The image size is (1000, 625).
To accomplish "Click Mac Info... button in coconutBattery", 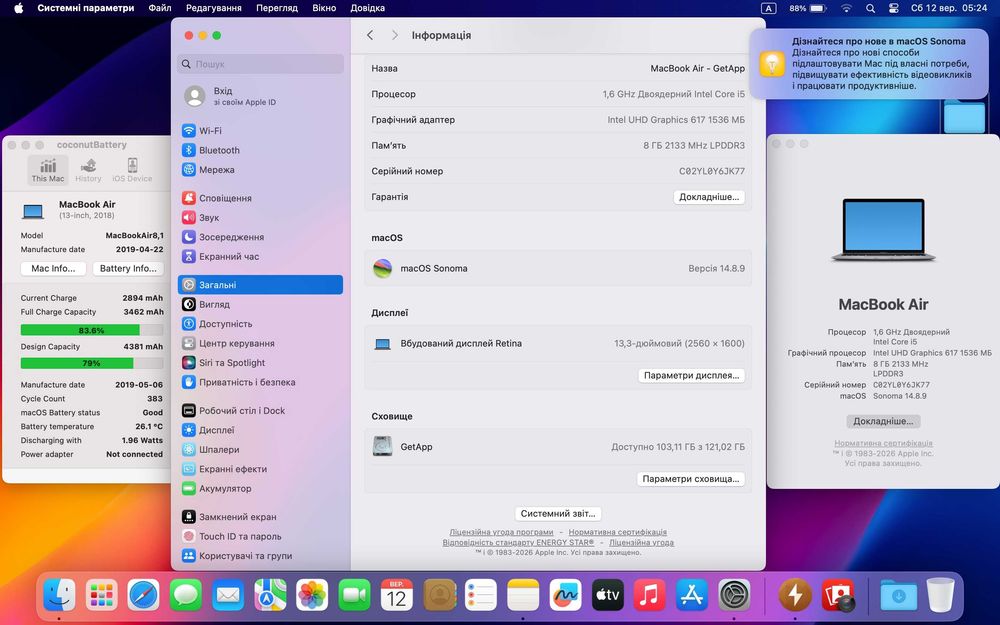I will (53, 268).
